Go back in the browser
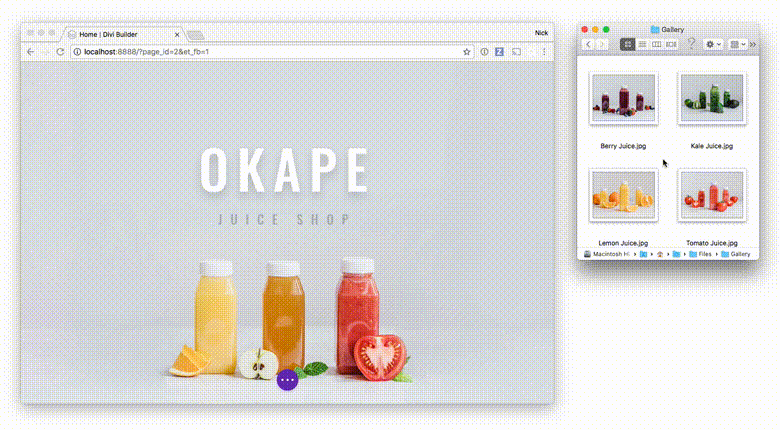 pos(31,52)
